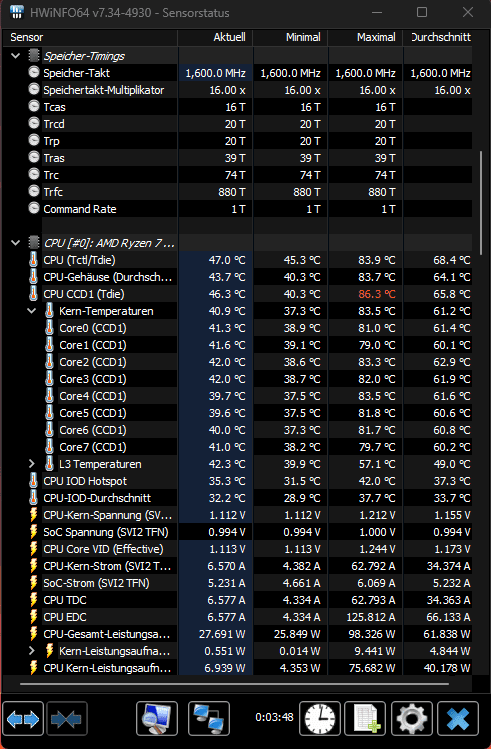
Task: Expand the Kern-Leistungsaufnahme subtree
Action: pos(32,651)
